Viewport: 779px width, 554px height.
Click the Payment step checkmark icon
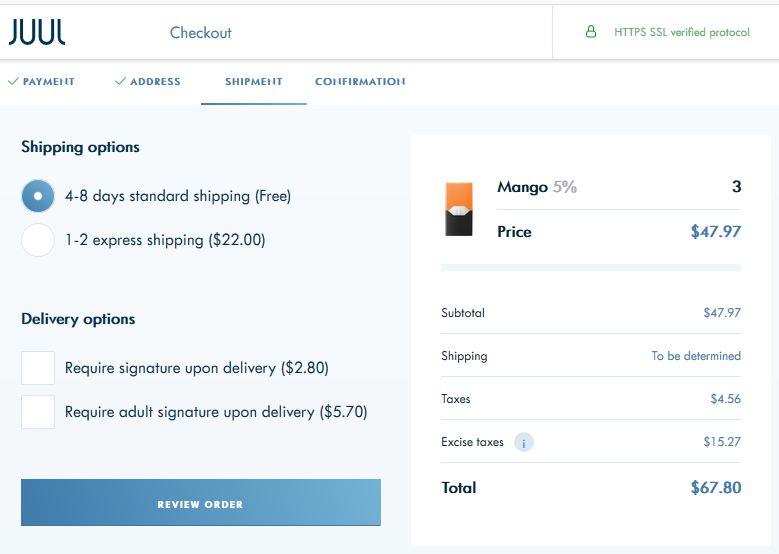point(13,81)
